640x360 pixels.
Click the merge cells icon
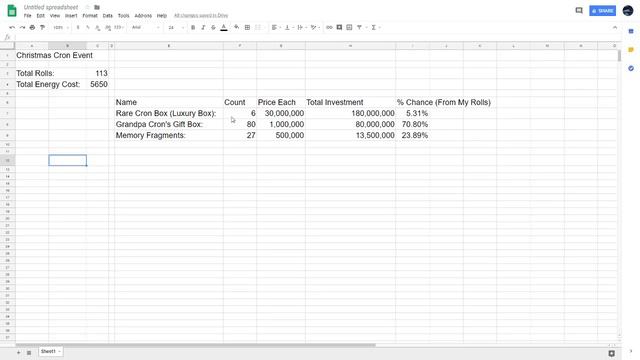pyautogui.click(x=258, y=27)
